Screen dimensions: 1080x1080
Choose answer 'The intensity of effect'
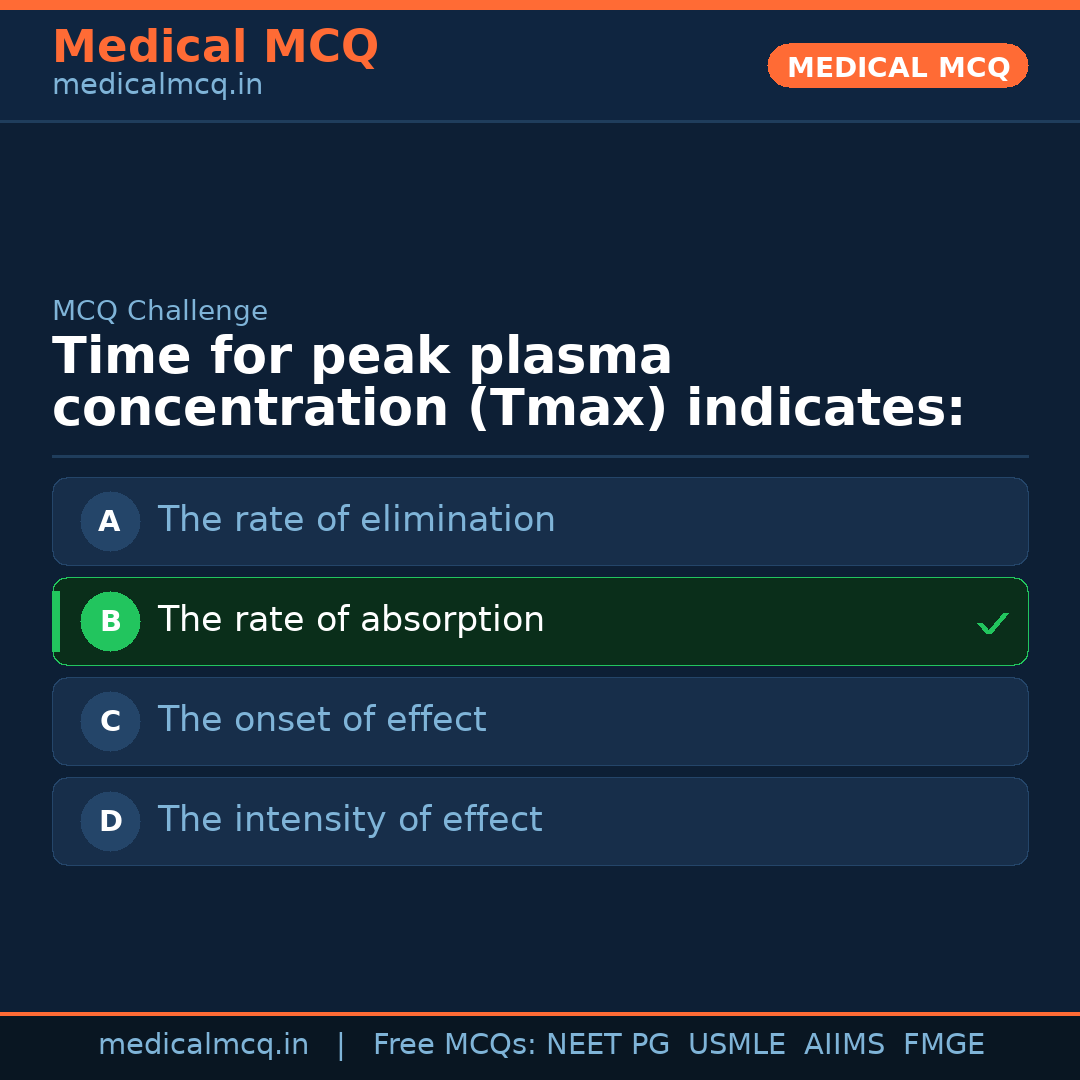click(349, 820)
